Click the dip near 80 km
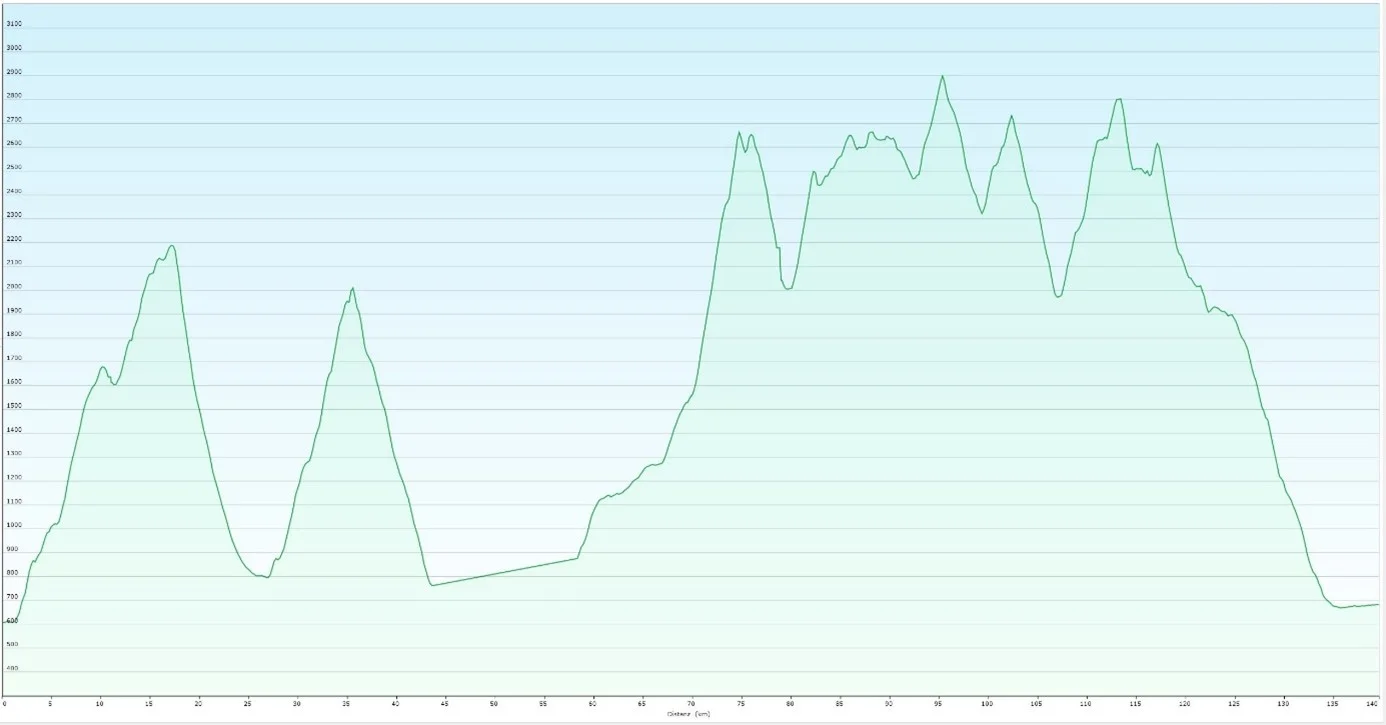 click(789, 289)
